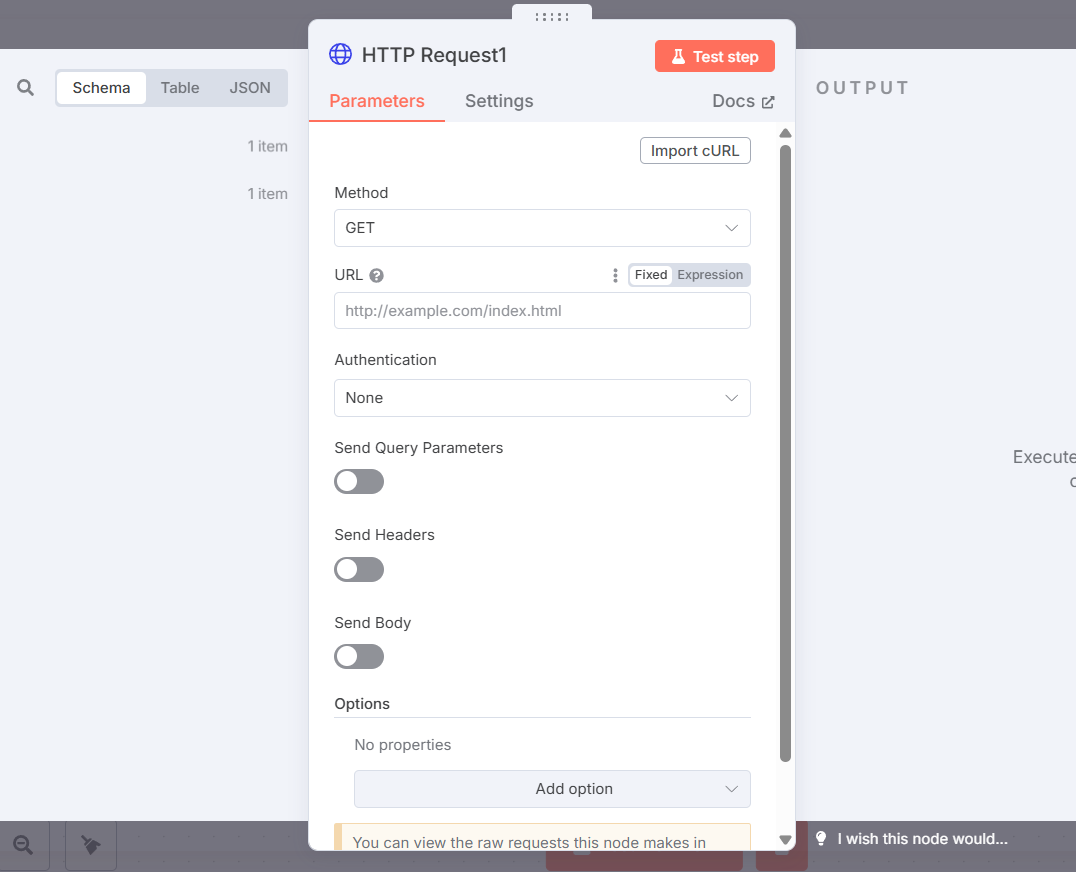Click into the URL input field
The image size is (1076, 872).
click(x=542, y=311)
